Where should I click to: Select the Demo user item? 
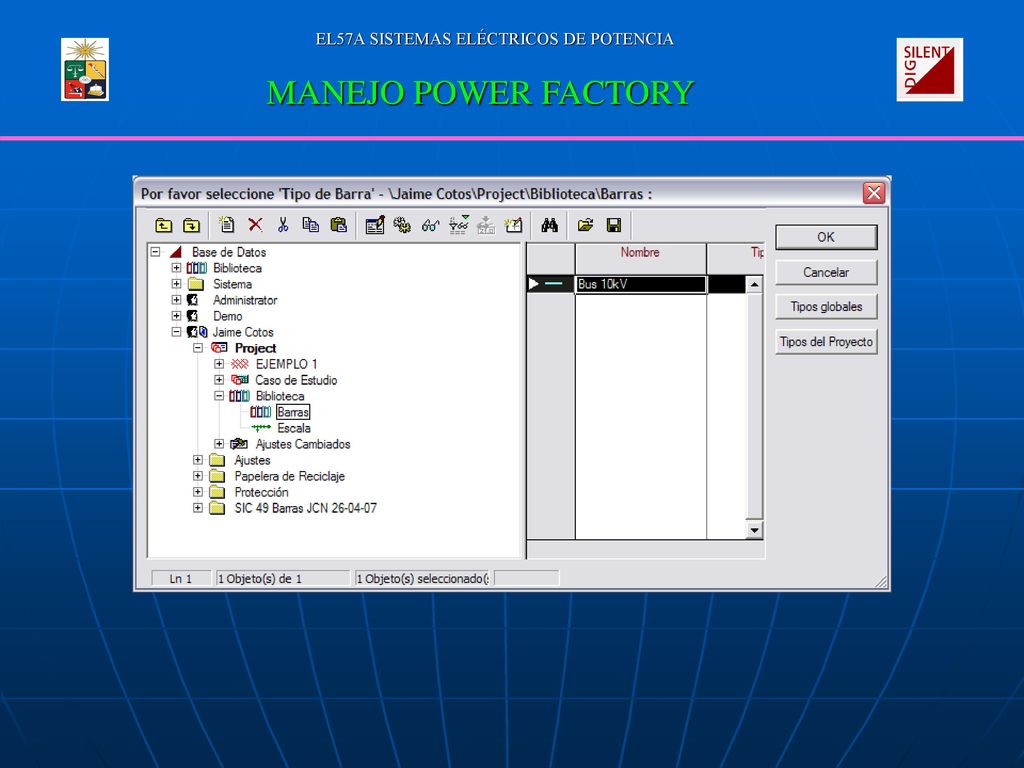227,316
